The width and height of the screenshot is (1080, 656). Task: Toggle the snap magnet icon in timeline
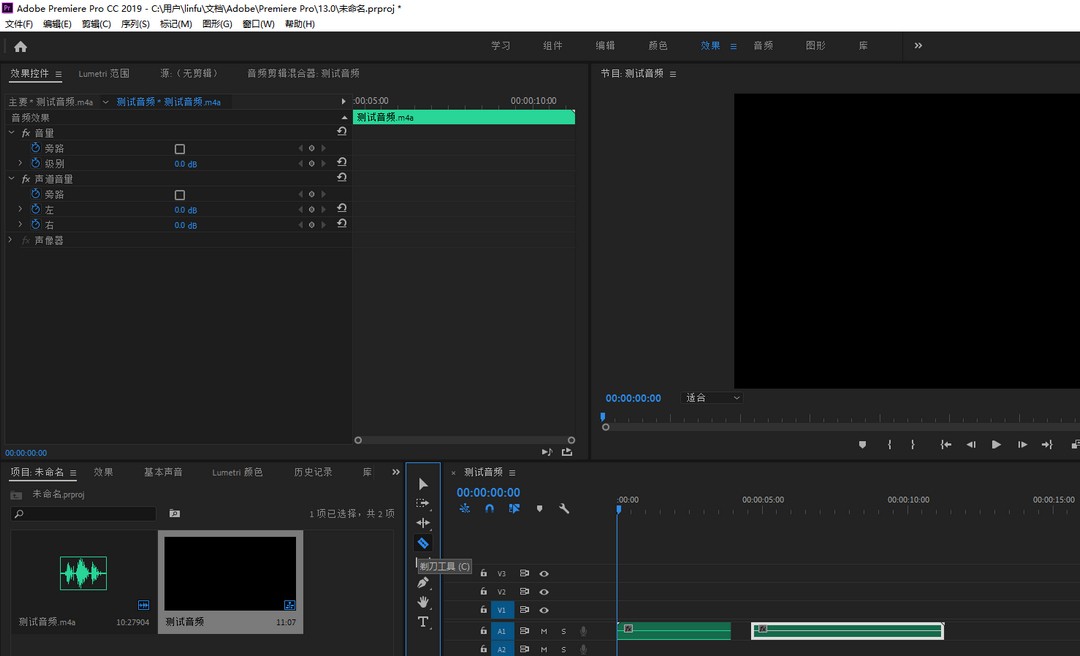tap(489, 508)
